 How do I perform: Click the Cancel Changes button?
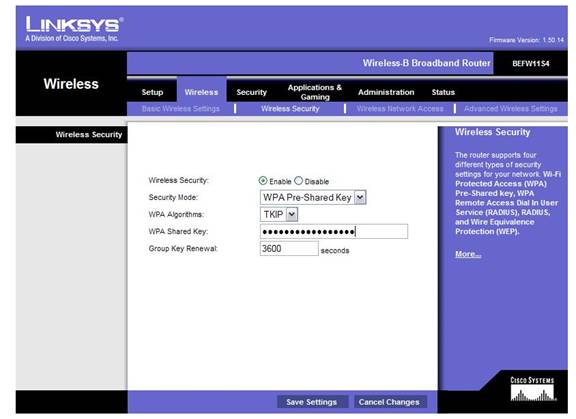pyautogui.click(x=389, y=402)
